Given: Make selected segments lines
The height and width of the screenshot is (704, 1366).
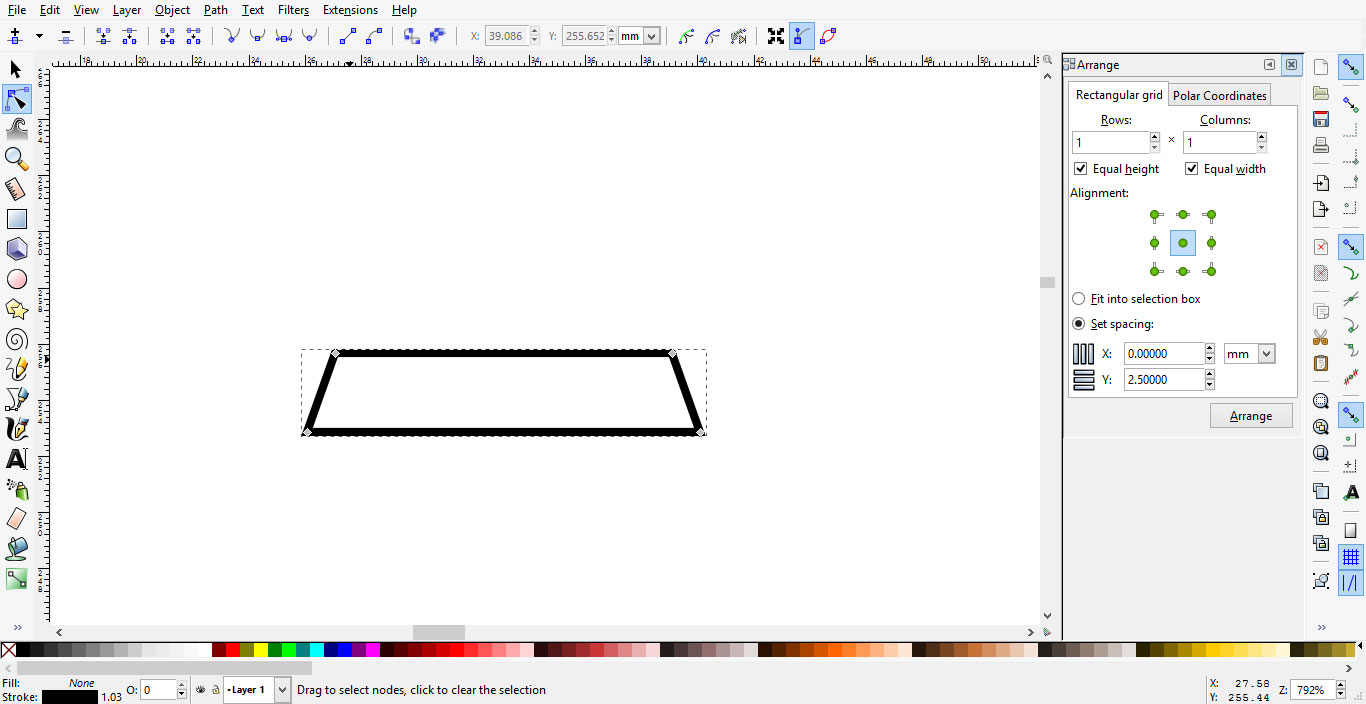Looking at the screenshot, I should coord(347,36).
